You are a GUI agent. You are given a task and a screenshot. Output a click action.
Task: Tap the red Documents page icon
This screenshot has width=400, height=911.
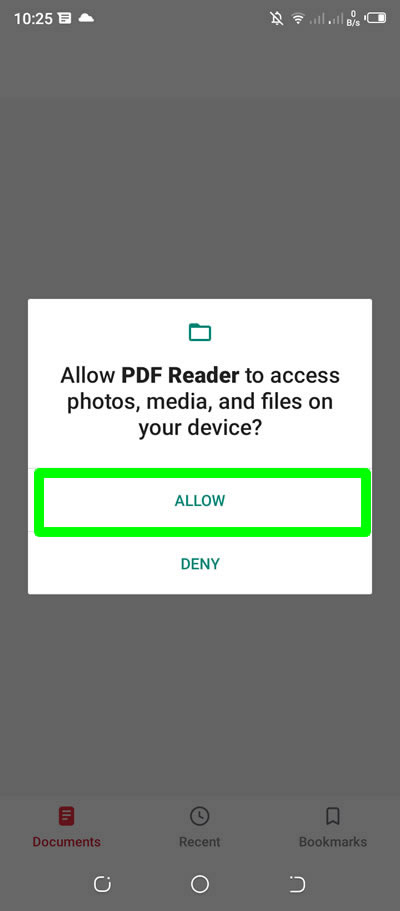pos(66,816)
